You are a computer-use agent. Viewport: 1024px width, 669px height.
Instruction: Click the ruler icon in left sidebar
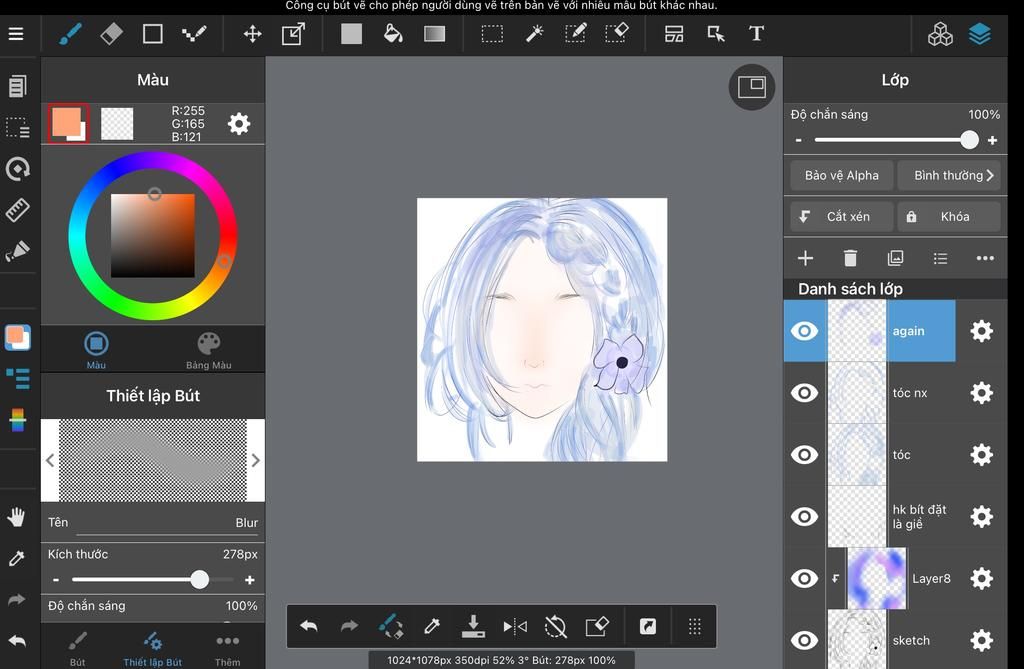[x=18, y=210]
